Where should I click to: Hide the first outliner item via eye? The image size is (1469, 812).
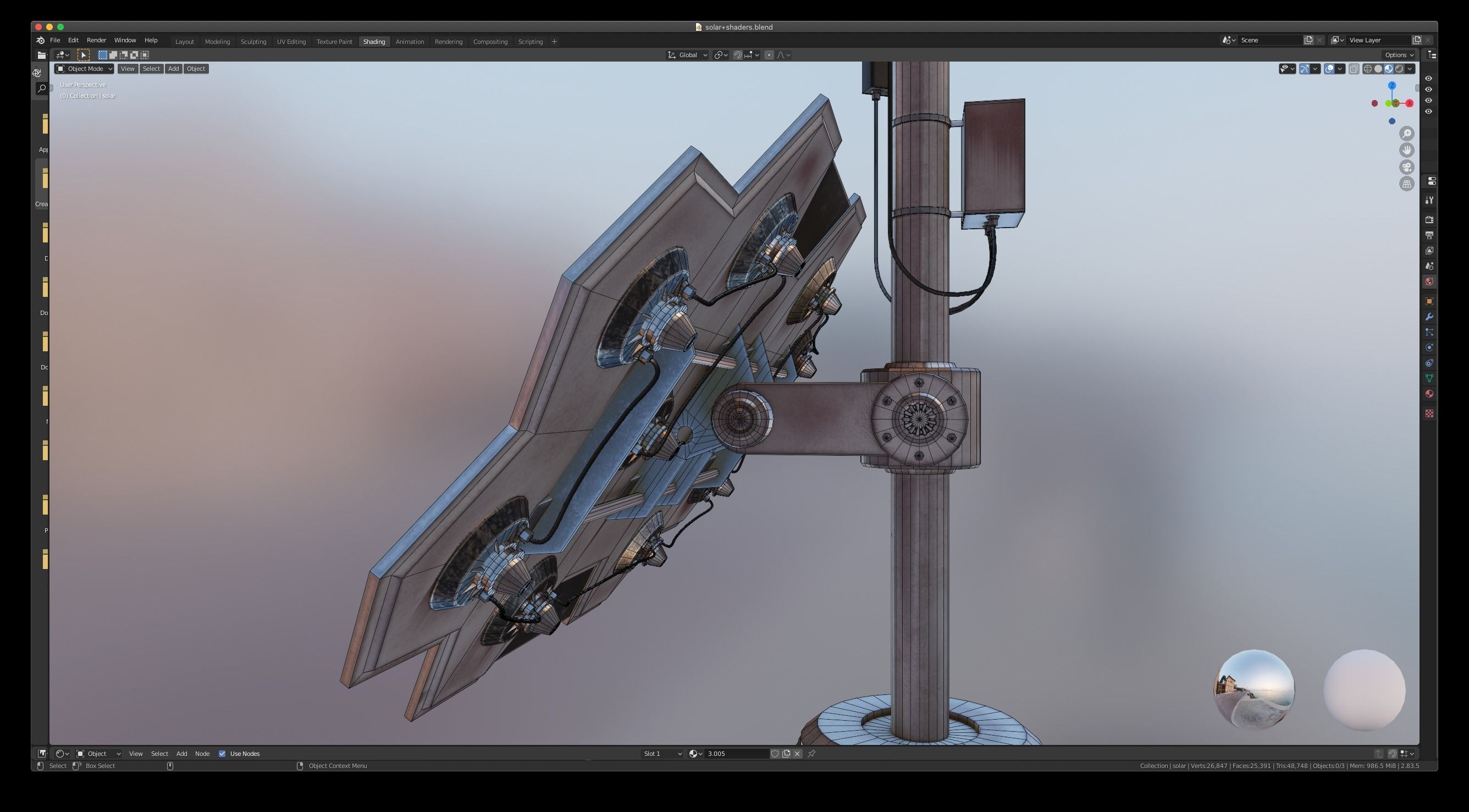(x=1428, y=79)
